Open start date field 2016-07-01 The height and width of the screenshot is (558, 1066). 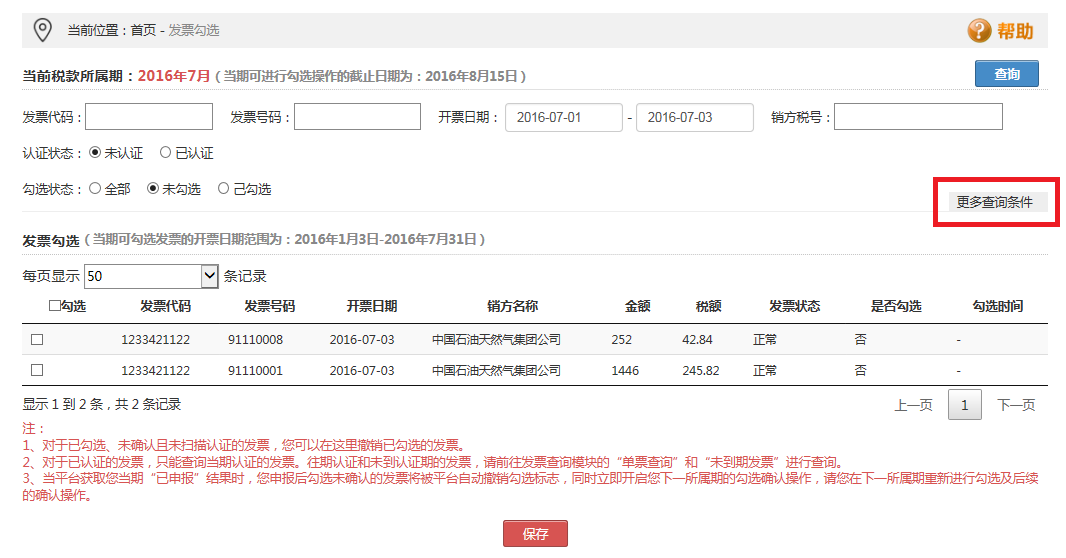click(x=564, y=118)
